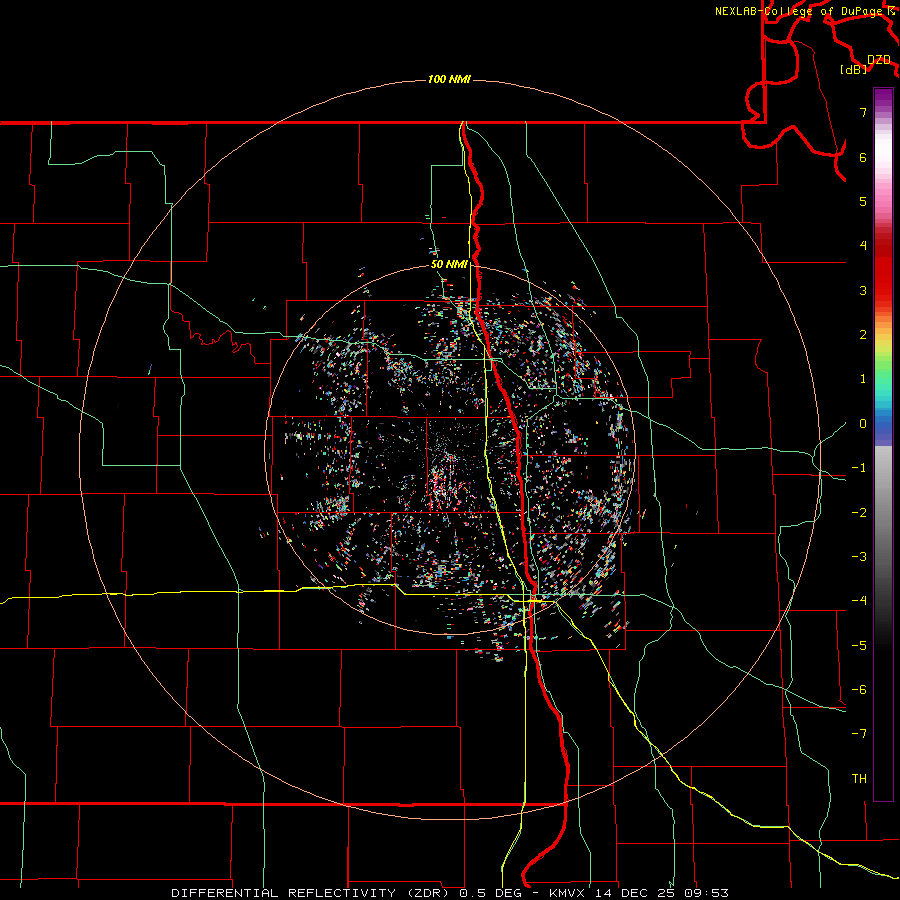Click the -2 value on color scale
The height and width of the screenshot is (900, 900).
pos(859,513)
